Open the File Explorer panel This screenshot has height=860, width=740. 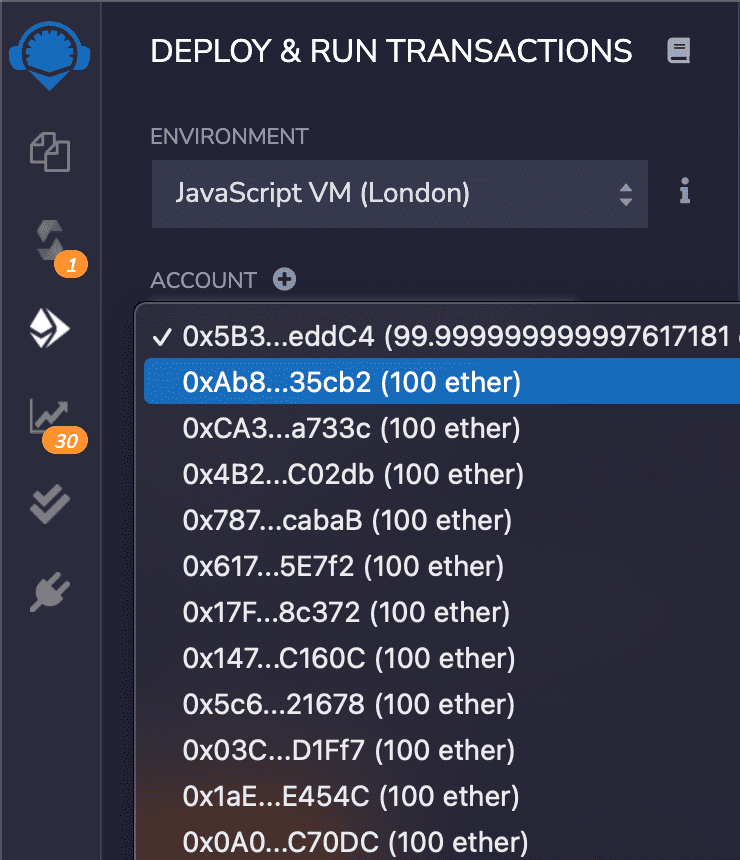[x=50, y=152]
